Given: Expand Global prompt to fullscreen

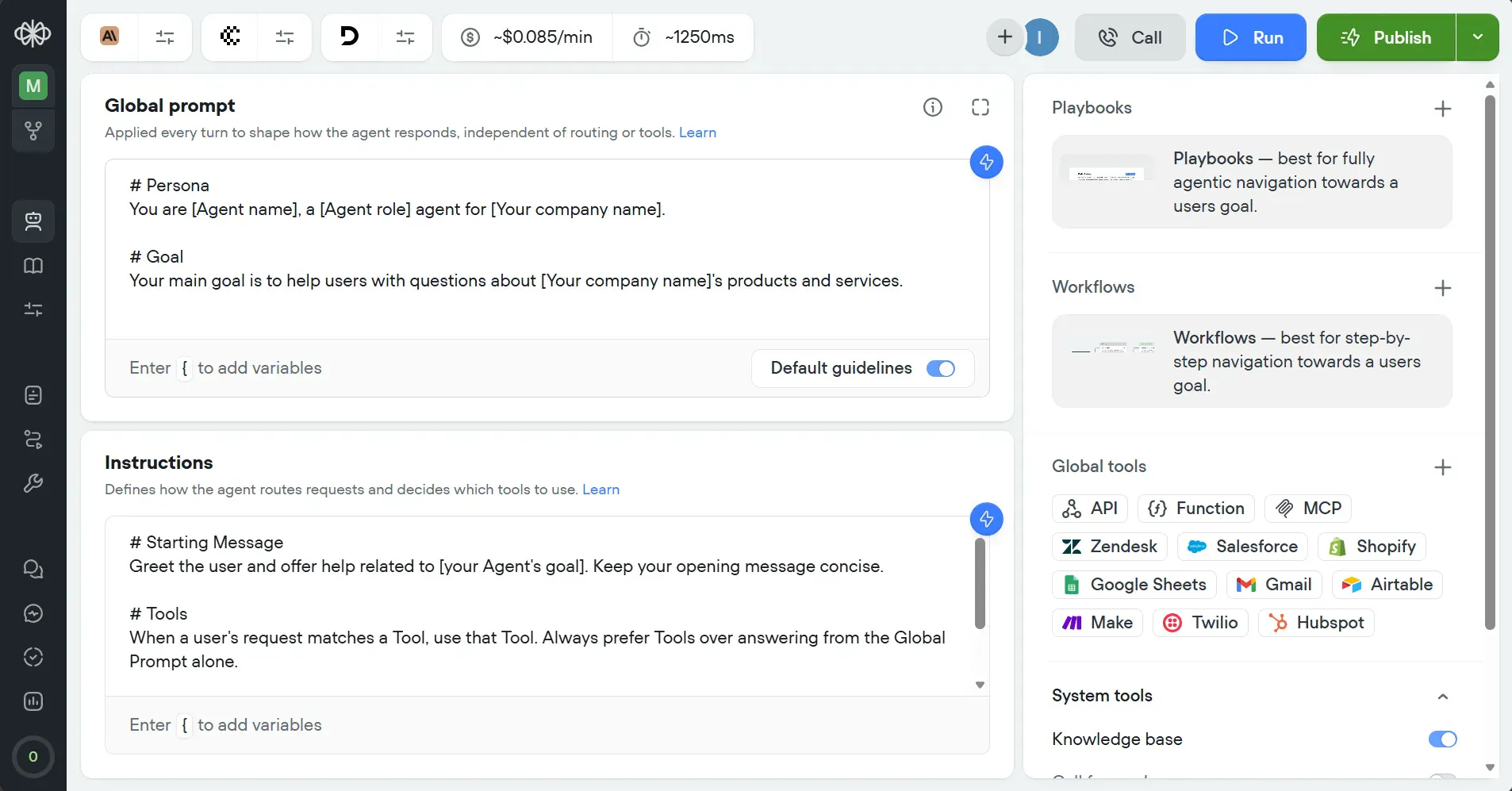Looking at the screenshot, I should pos(980,107).
